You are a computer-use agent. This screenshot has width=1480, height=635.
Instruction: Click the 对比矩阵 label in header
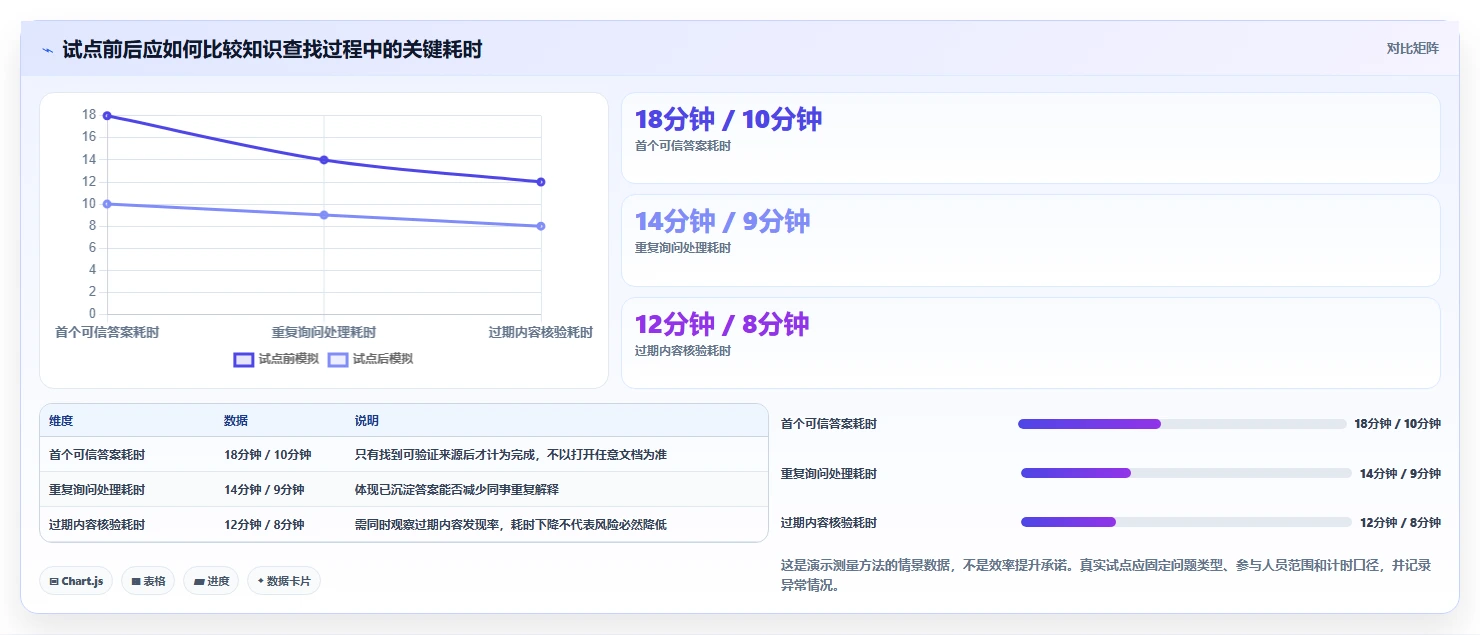point(1412,48)
